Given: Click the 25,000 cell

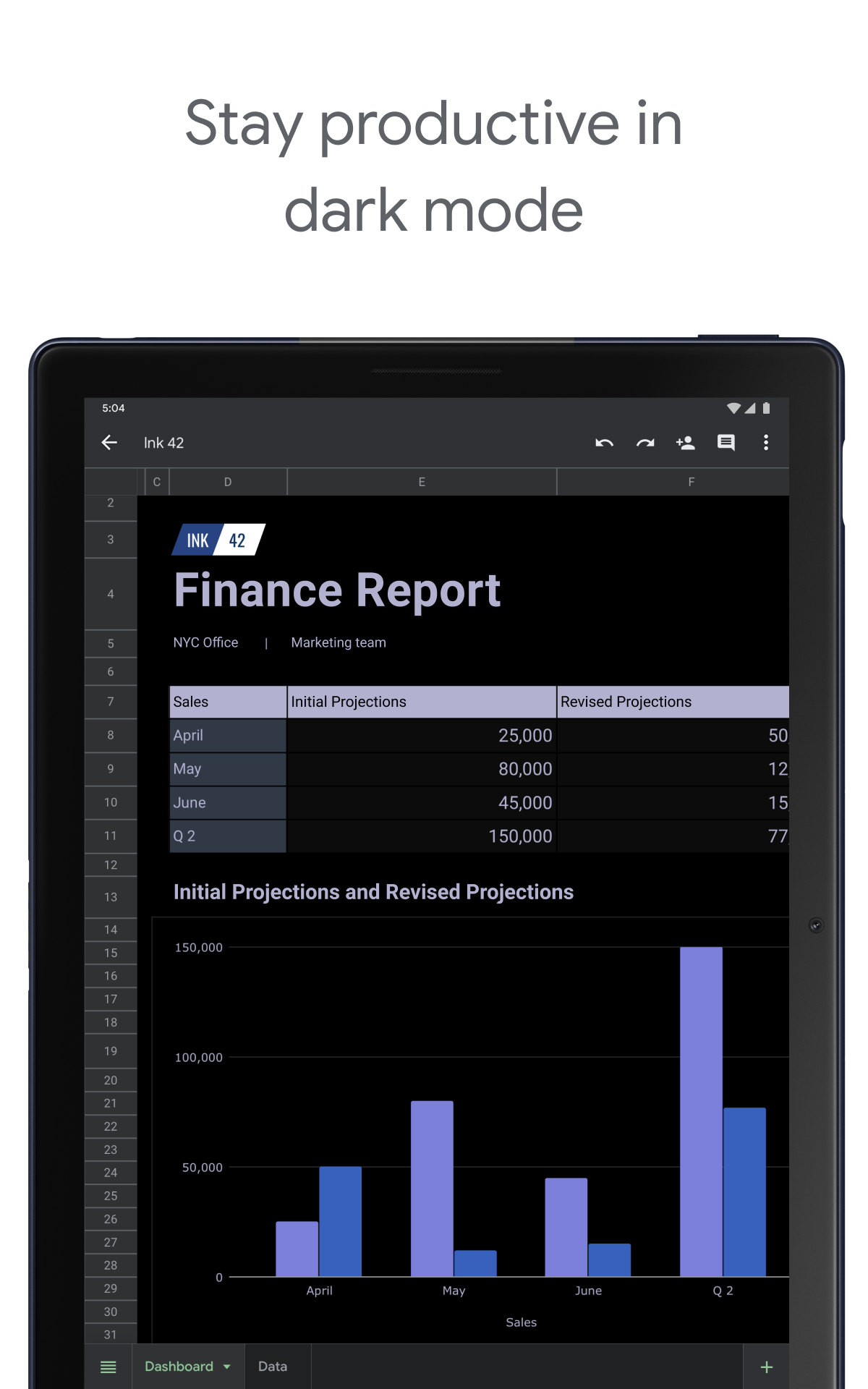Looking at the screenshot, I should [x=422, y=735].
